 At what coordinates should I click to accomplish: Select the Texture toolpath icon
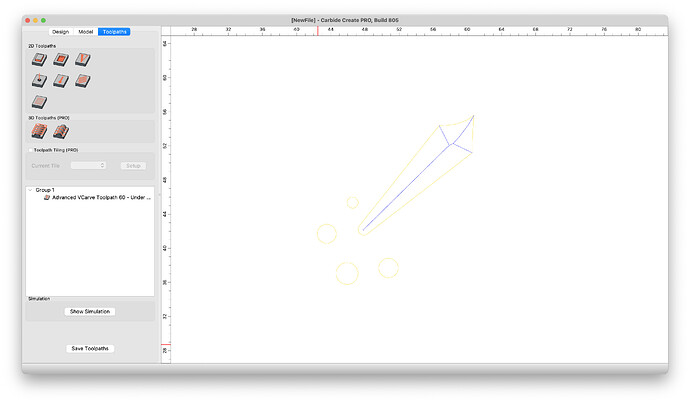point(83,80)
